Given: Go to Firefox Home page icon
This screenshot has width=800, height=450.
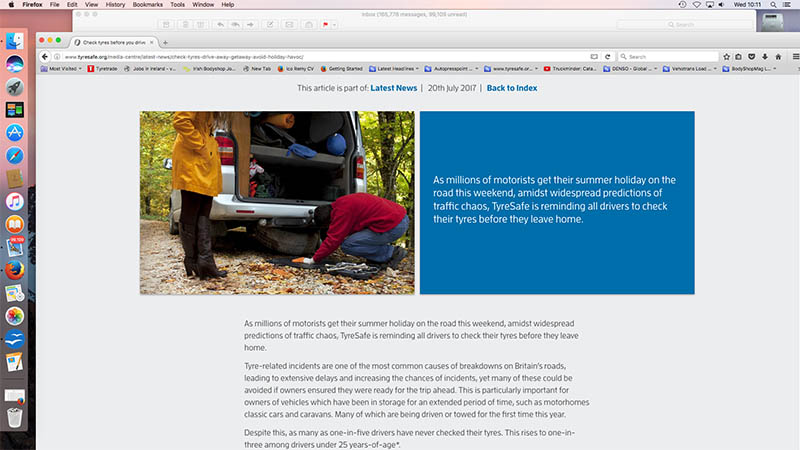Looking at the screenshot, I should [779, 56].
